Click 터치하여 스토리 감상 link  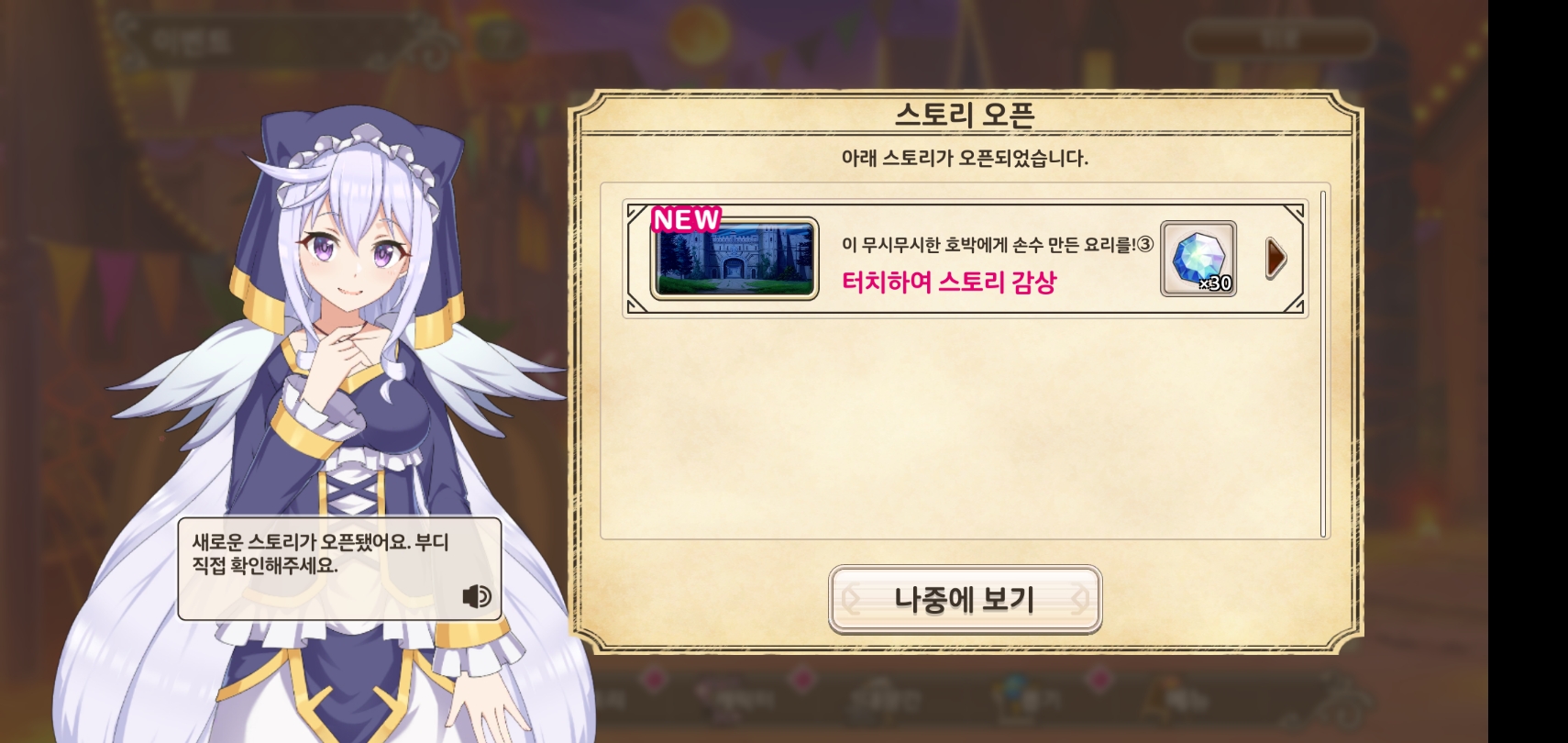[949, 282]
